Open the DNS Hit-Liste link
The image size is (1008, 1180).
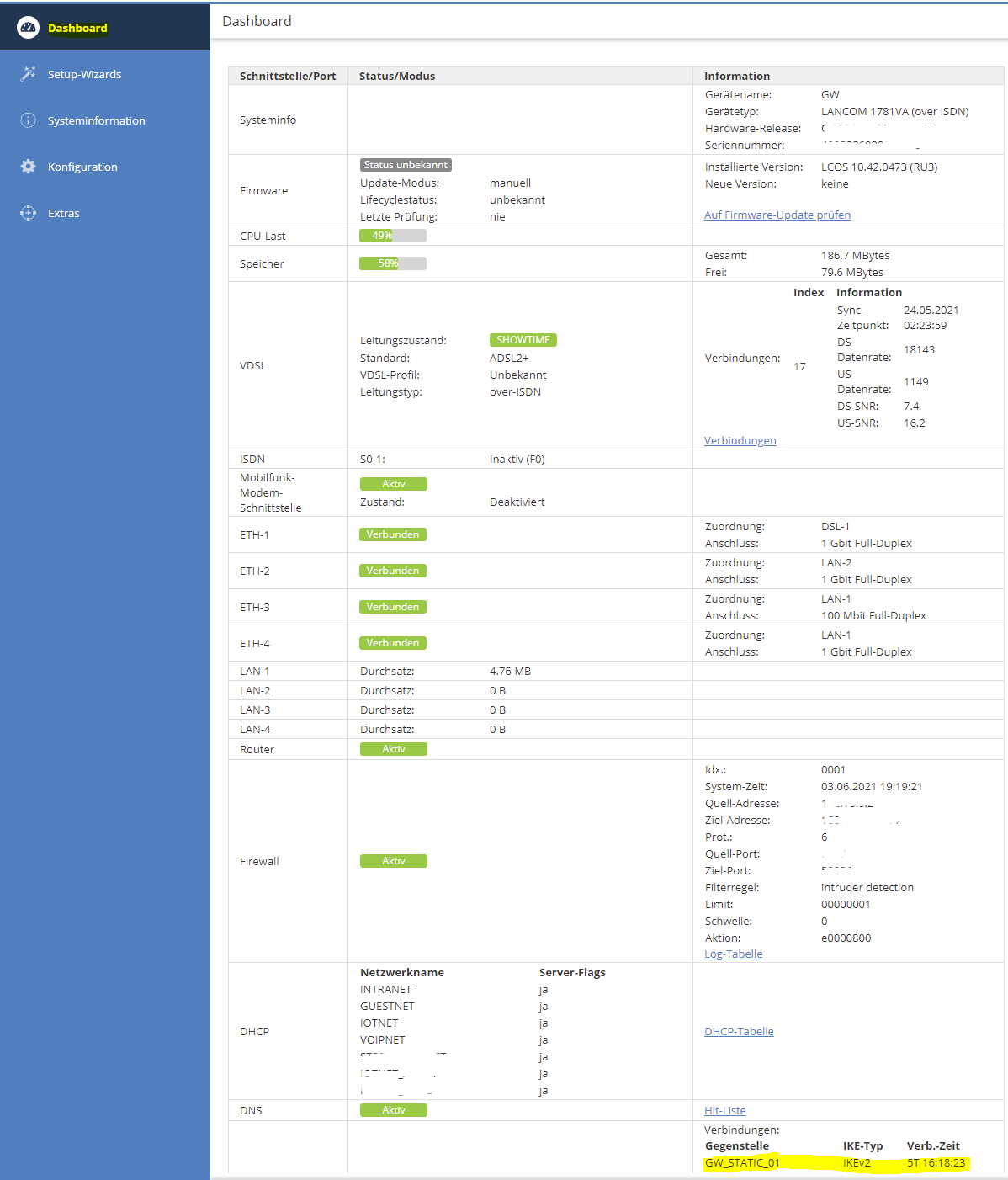pos(725,1111)
